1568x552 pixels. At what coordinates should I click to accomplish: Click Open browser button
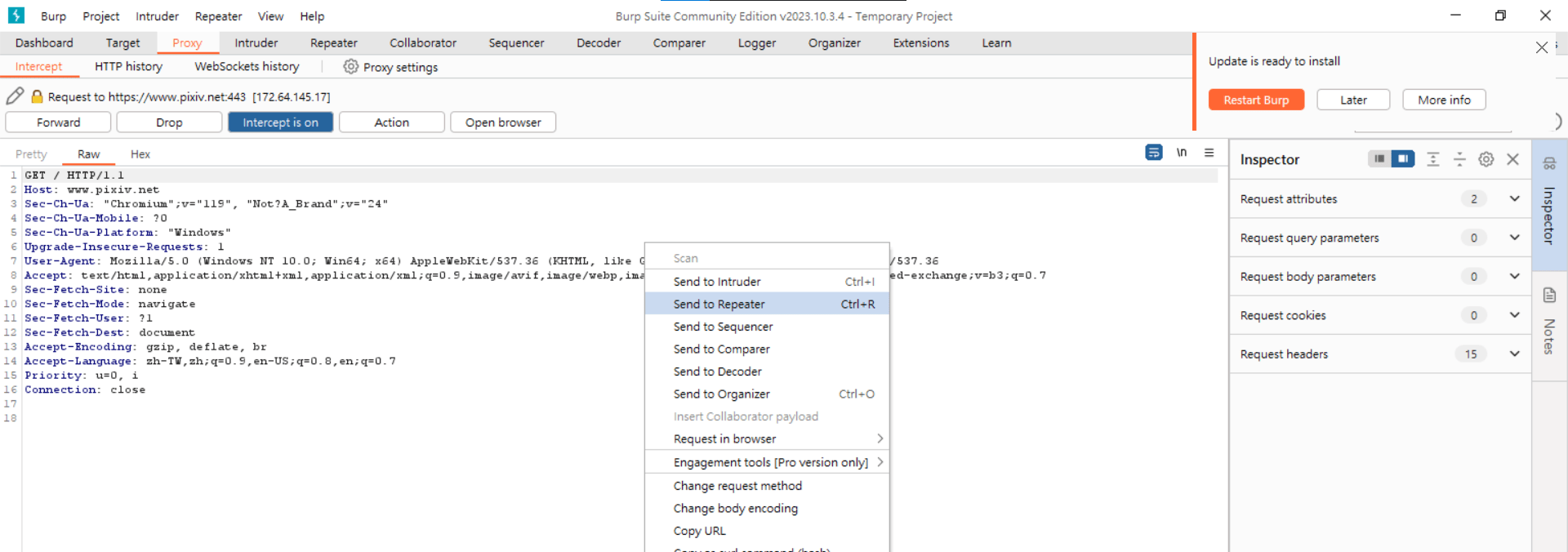[503, 122]
